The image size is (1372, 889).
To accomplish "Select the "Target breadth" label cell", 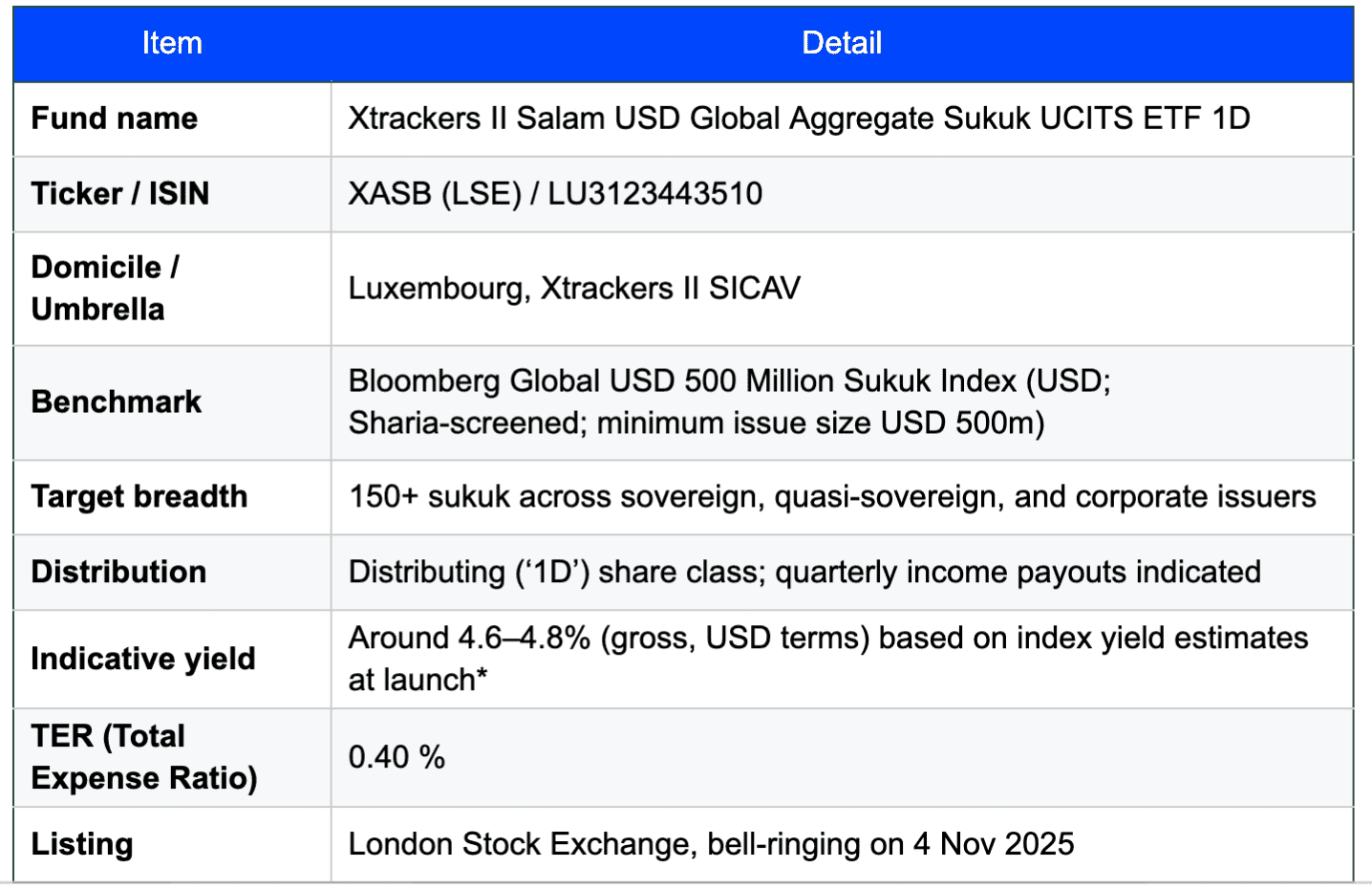I will tap(139, 496).
